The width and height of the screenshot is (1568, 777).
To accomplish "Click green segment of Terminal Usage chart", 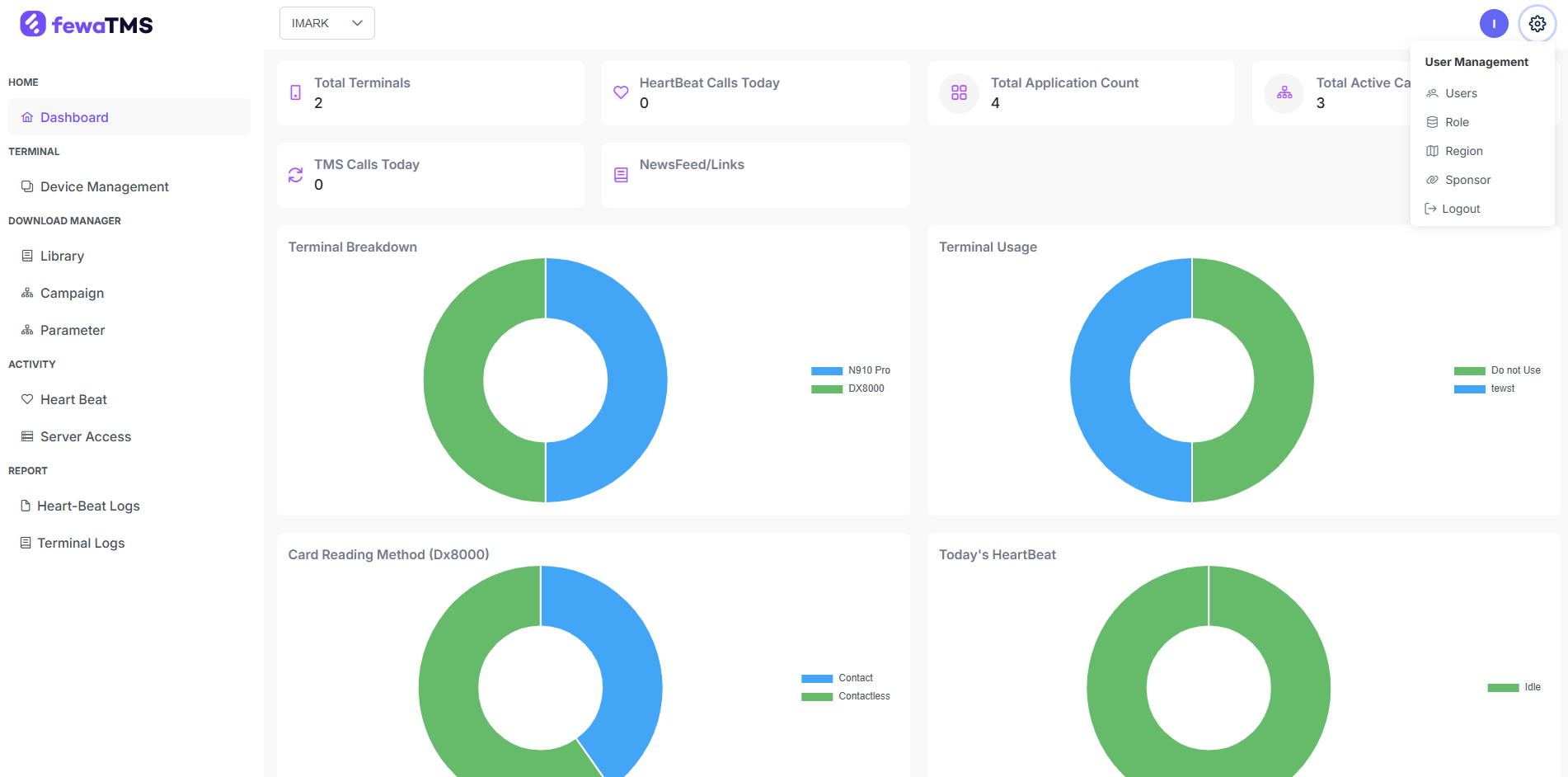I will pos(1284,380).
